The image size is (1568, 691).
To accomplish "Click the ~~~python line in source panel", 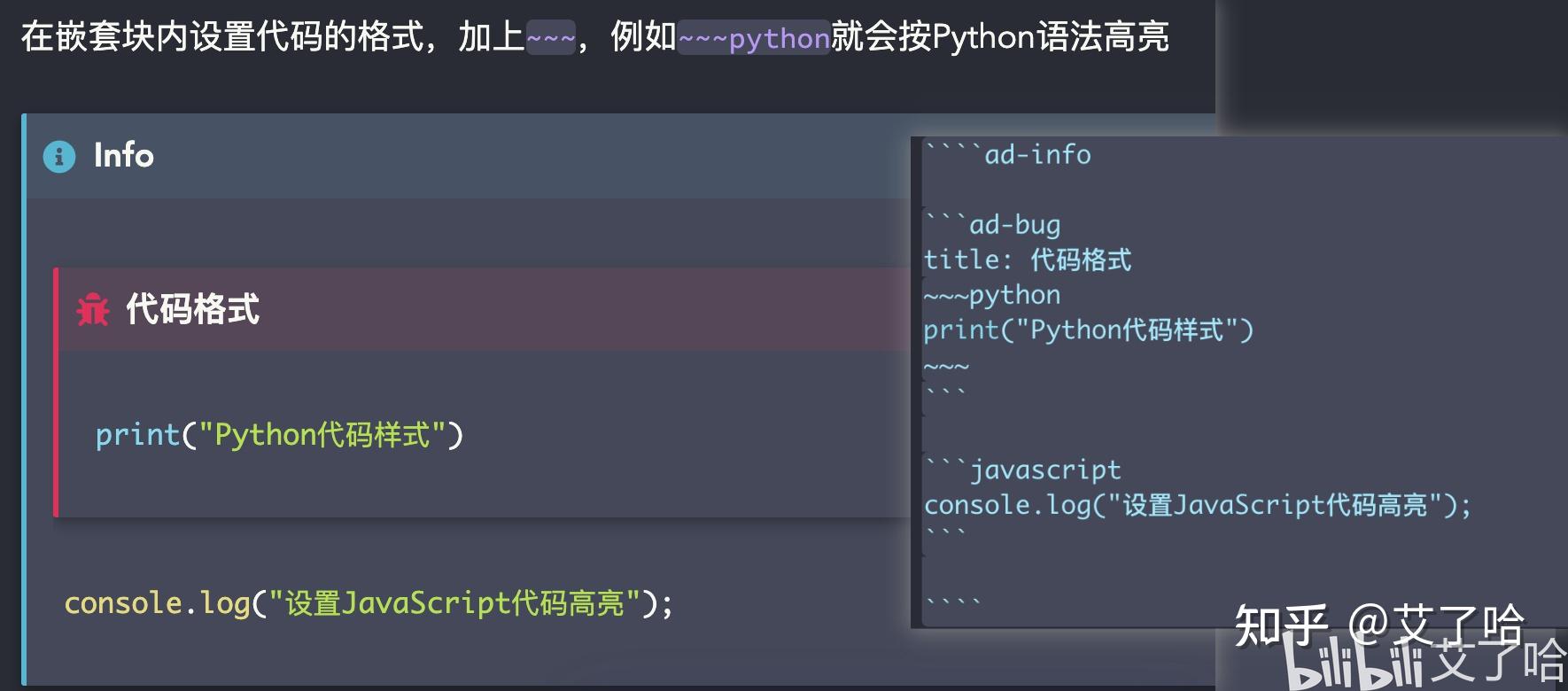I will 992,295.
